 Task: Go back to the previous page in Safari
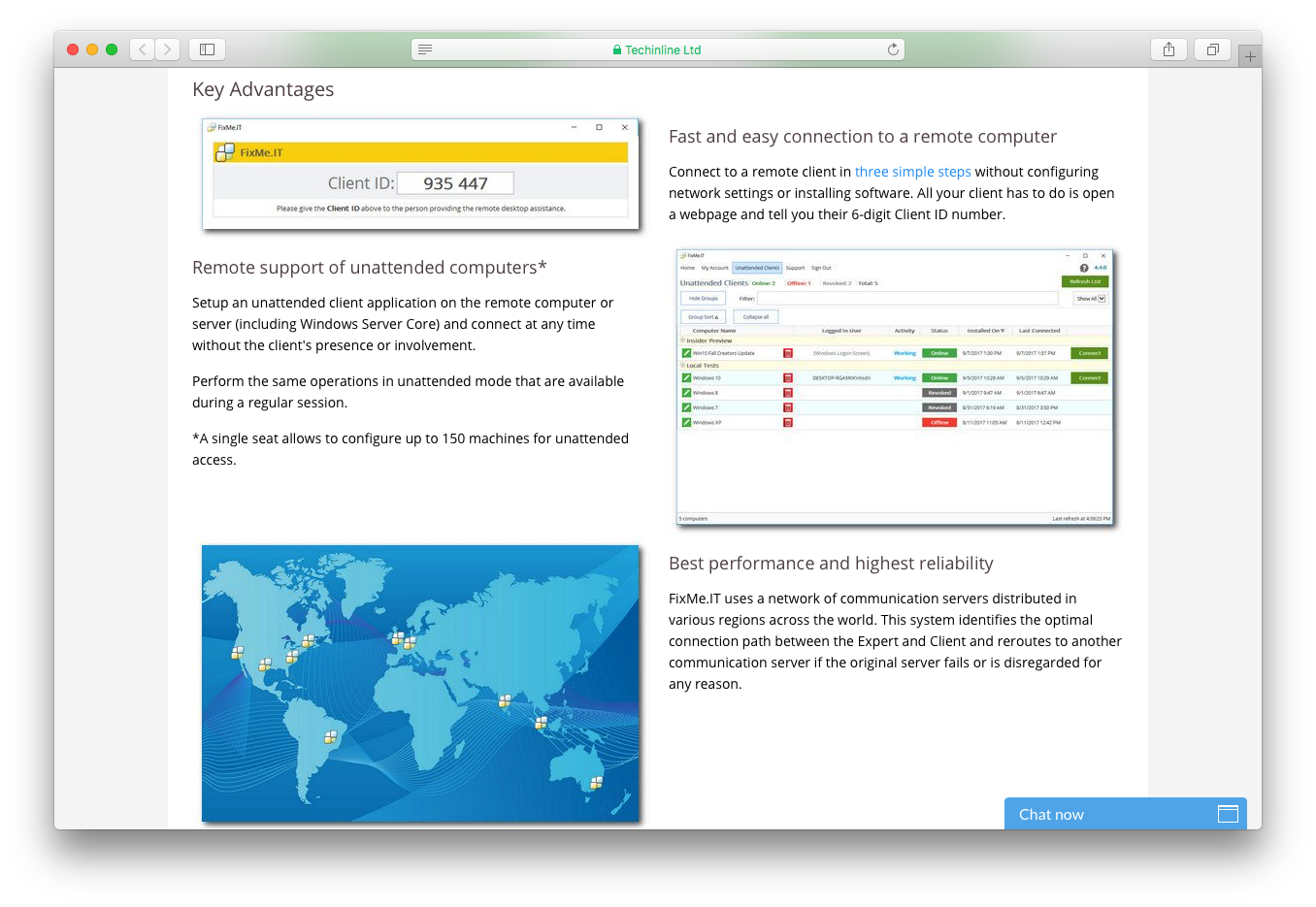(142, 49)
